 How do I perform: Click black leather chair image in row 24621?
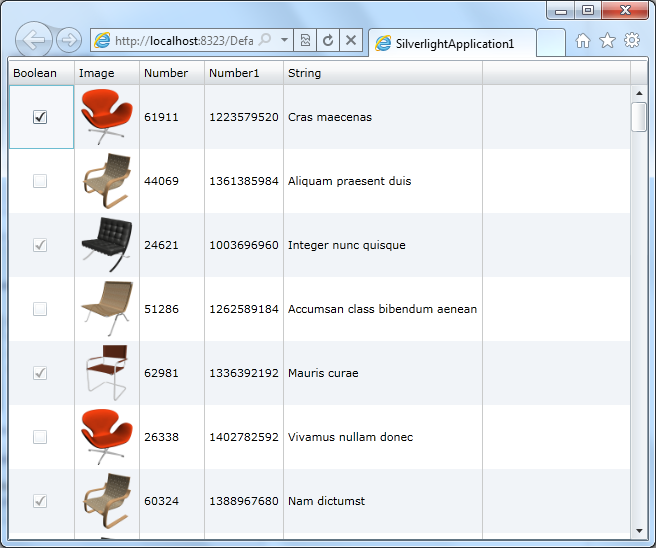coord(107,245)
